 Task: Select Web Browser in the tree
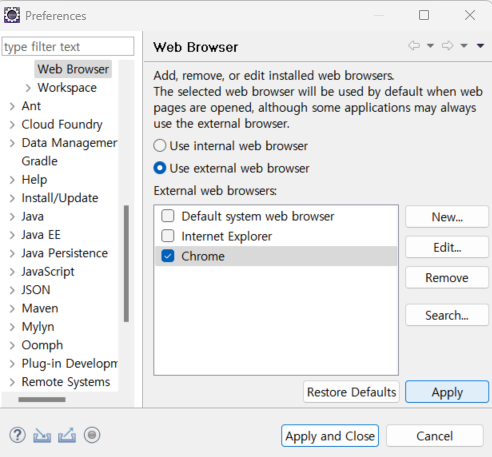[x=73, y=69]
